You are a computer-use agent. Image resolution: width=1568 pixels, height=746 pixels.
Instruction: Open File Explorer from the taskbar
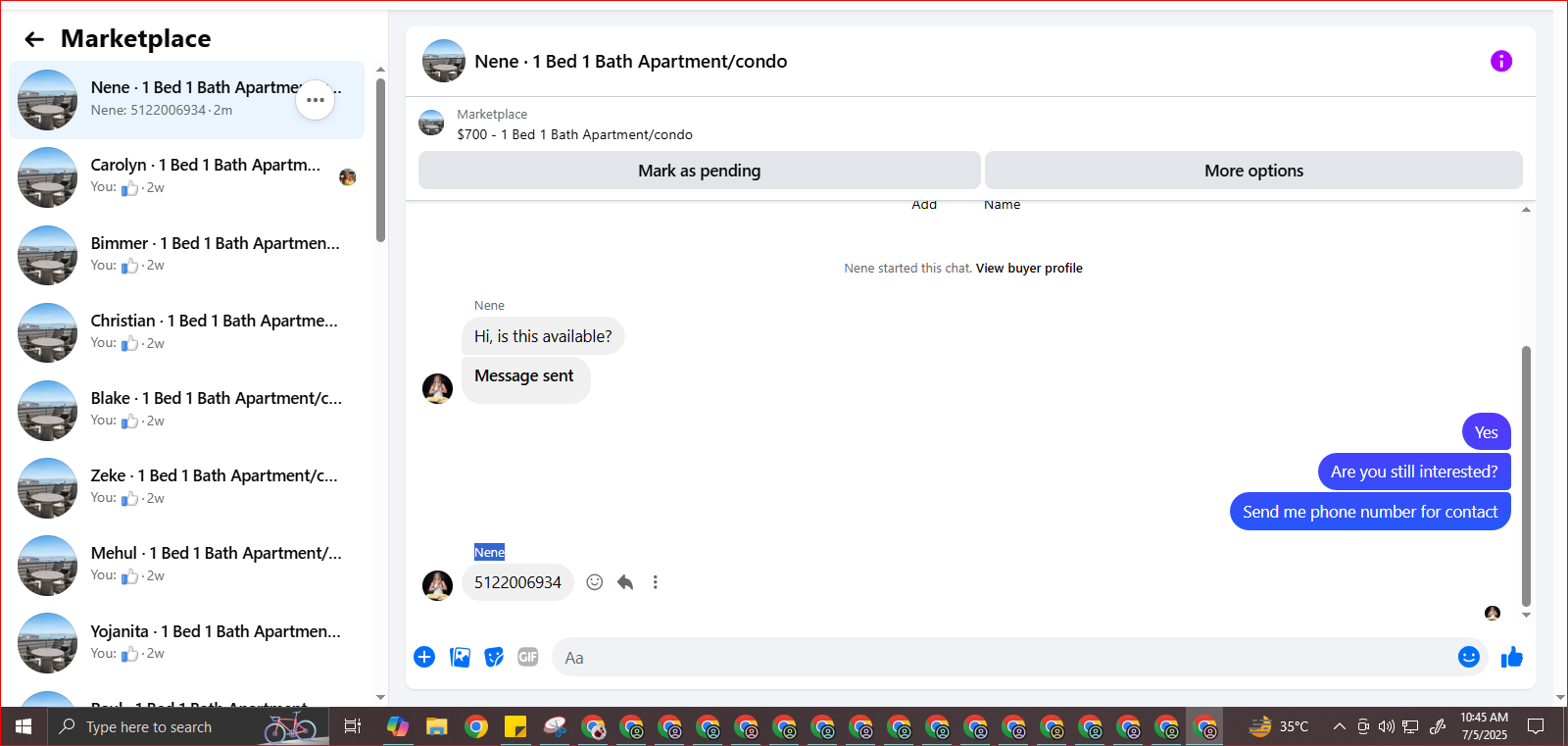point(436,726)
